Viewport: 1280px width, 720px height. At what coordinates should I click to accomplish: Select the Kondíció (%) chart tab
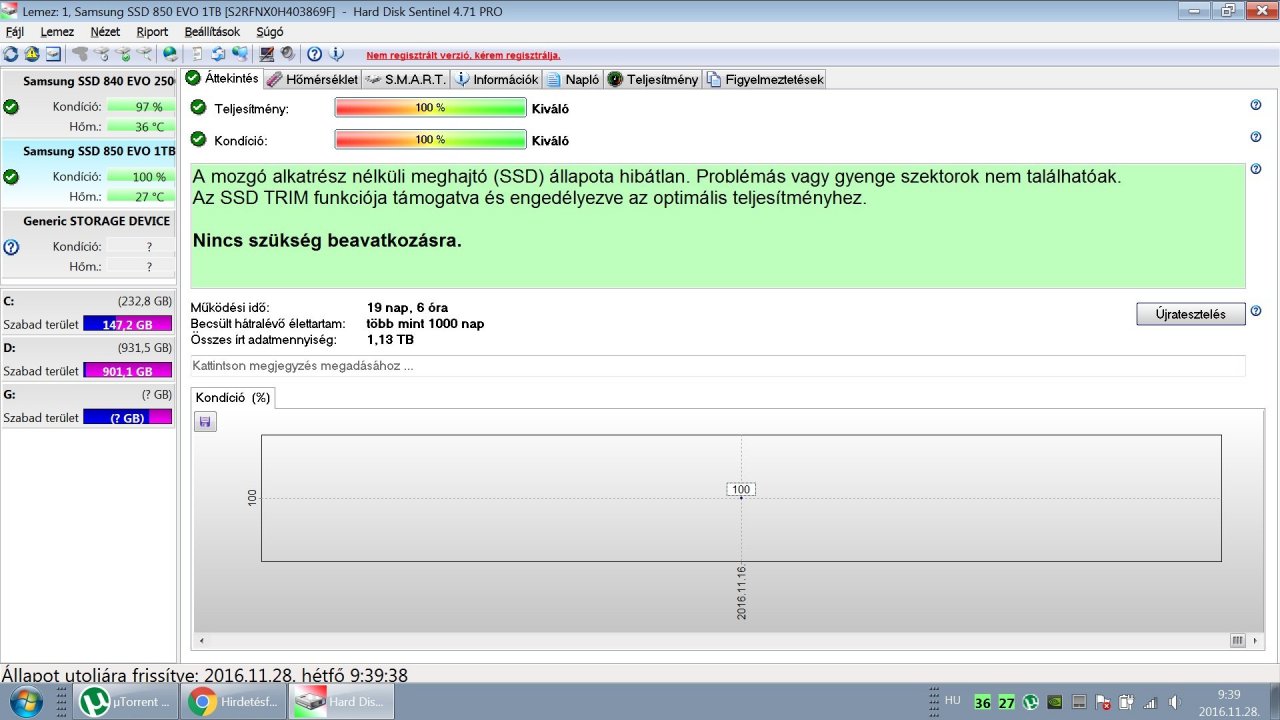(x=233, y=397)
